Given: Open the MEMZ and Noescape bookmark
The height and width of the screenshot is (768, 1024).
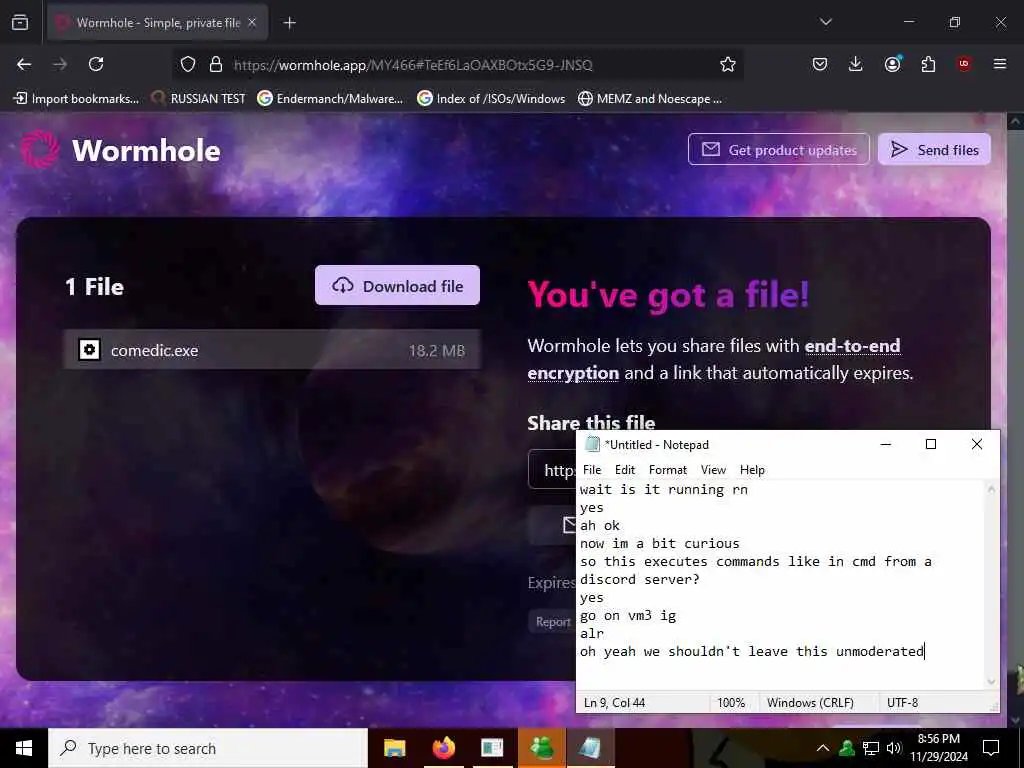Looking at the screenshot, I should (x=650, y=99).
